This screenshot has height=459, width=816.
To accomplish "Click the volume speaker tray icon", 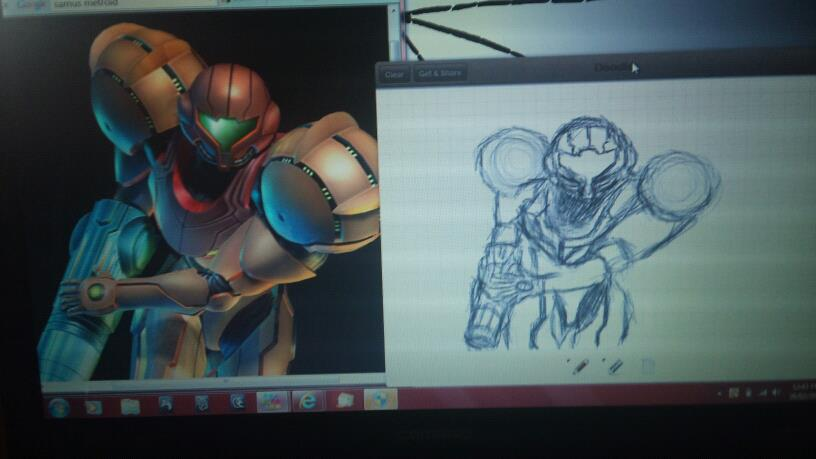I will 776,393.
